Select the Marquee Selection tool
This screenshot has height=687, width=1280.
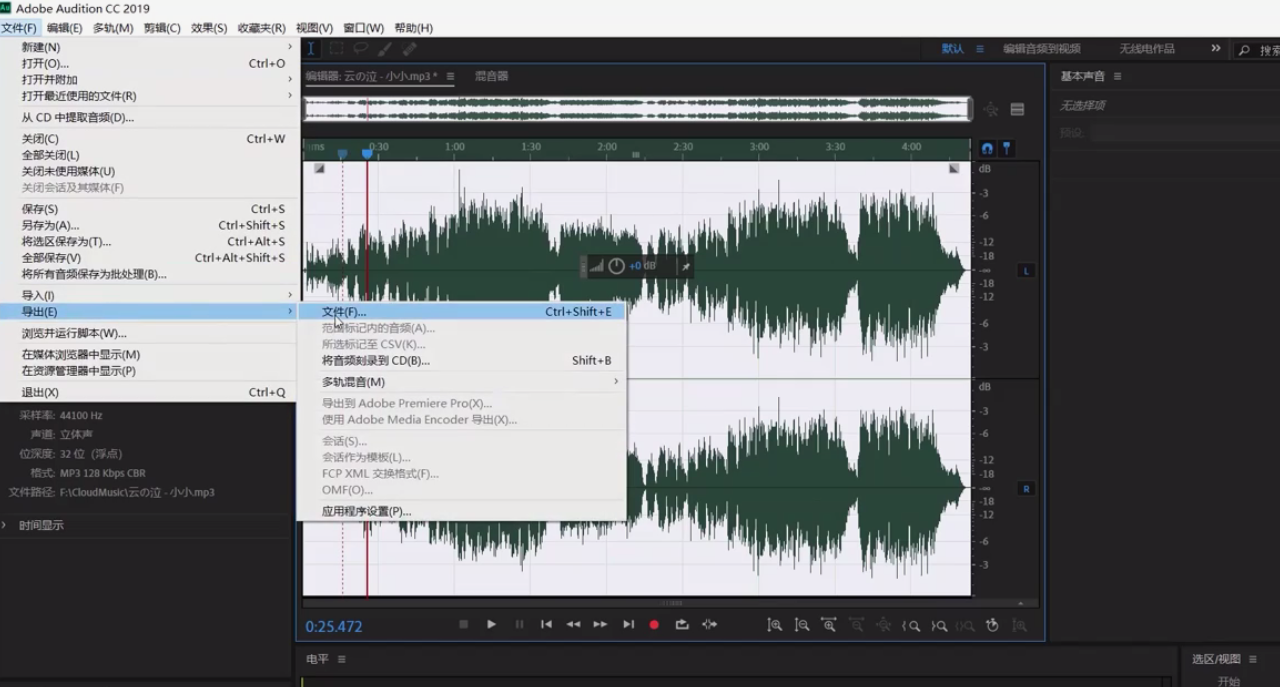[336, 48]
